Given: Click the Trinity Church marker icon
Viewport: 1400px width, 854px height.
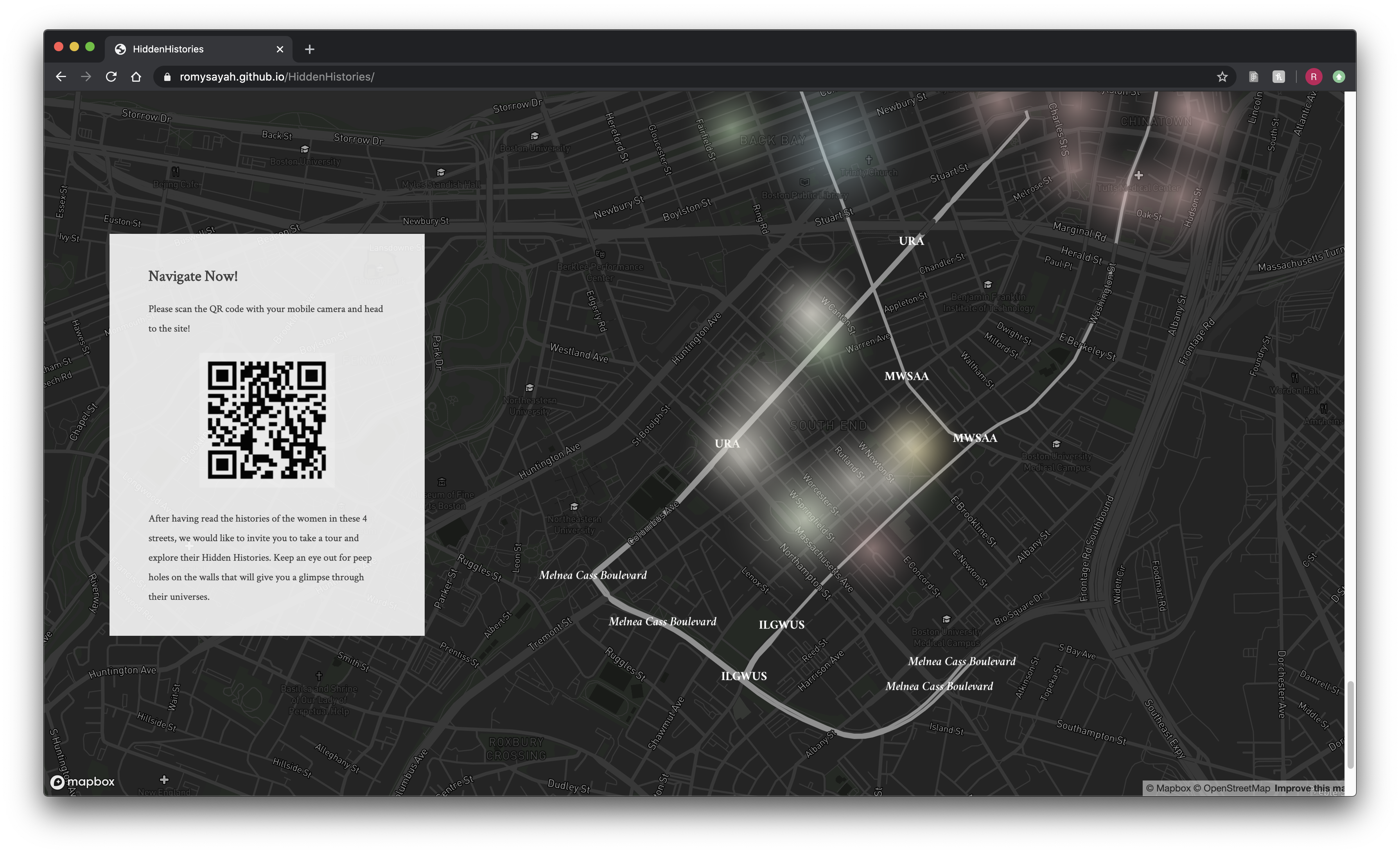Looking at the screenshot, I should coord(869,160).
